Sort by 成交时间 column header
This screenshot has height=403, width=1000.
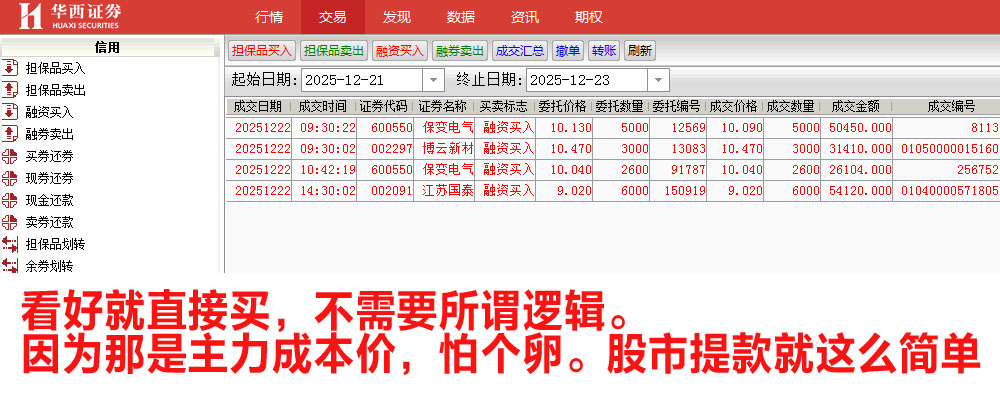[x=323, y=106]
